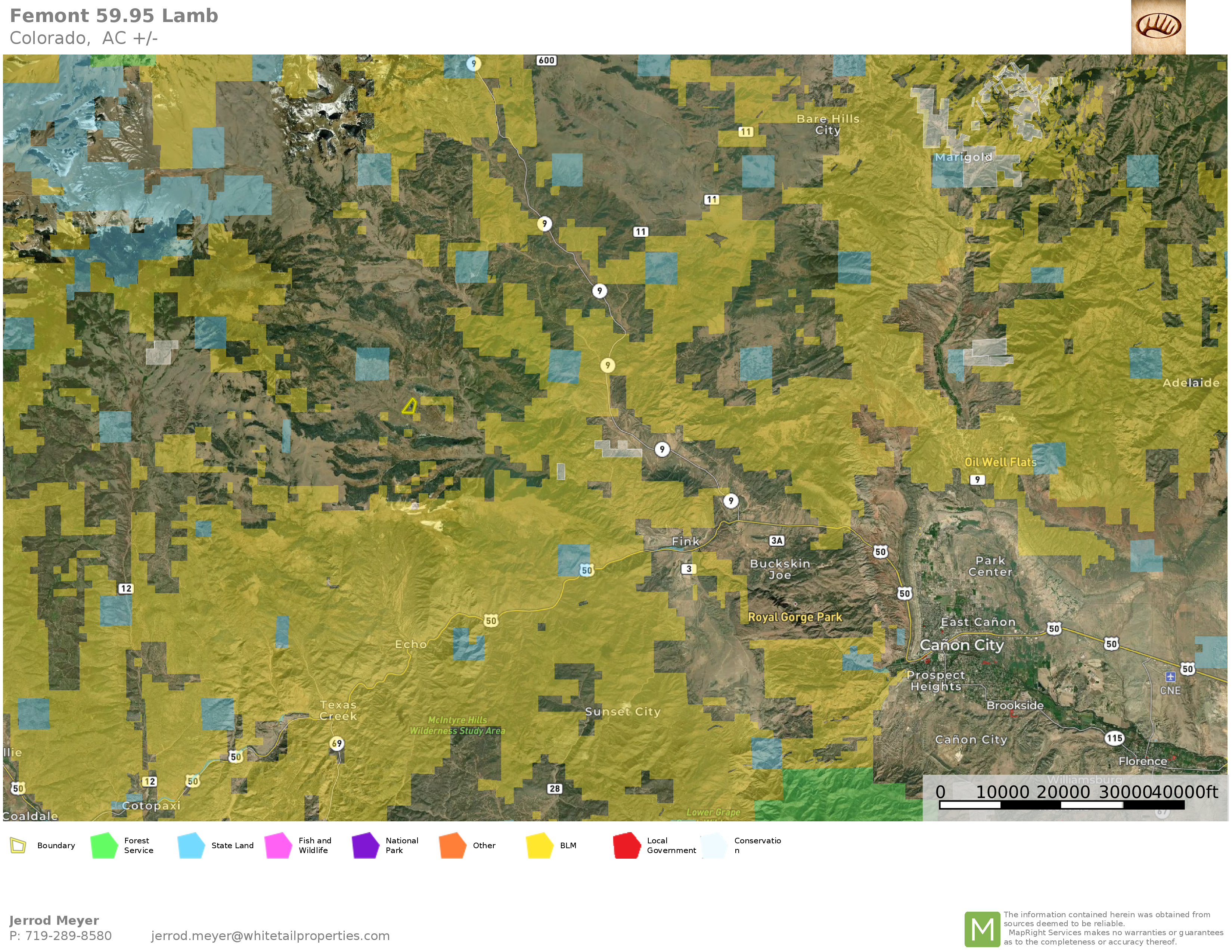The width and height of the screenshot is (1232, 952).
Task: Click the orange Other legend swatch
Action: tap(452, 845)
